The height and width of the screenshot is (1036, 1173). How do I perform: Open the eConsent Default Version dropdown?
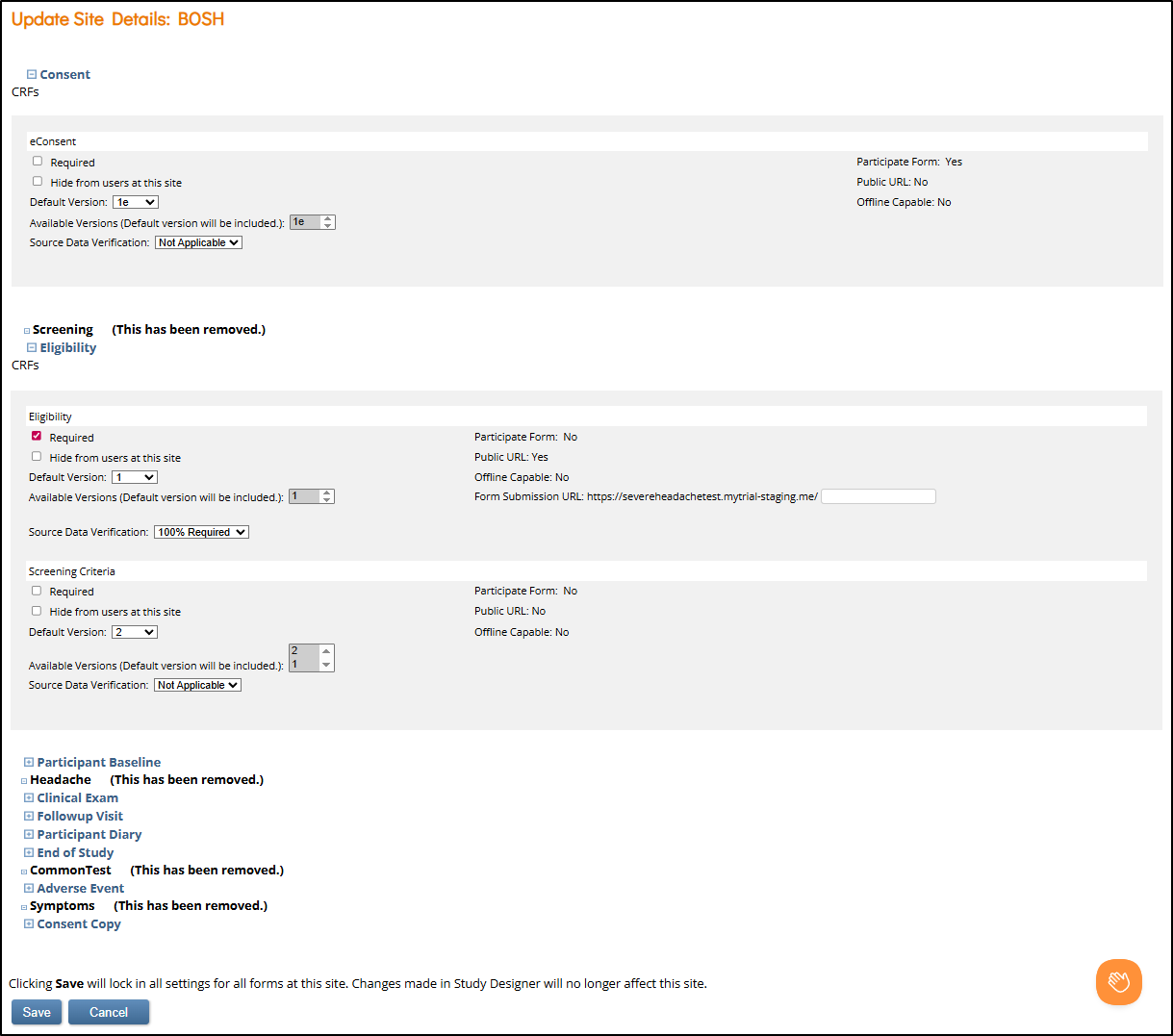coord(136,202)
